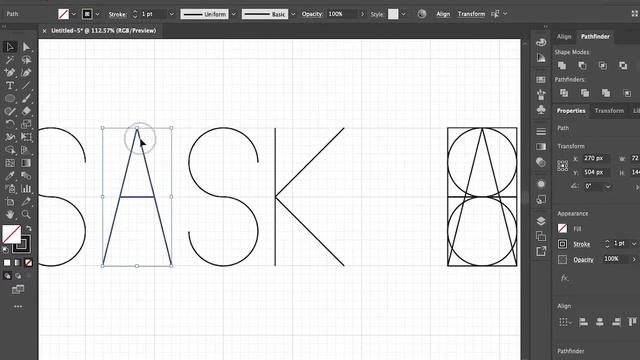Choose the Column Graph tool
This screenshot has height=360, width=640.
(x=26, y=189)
